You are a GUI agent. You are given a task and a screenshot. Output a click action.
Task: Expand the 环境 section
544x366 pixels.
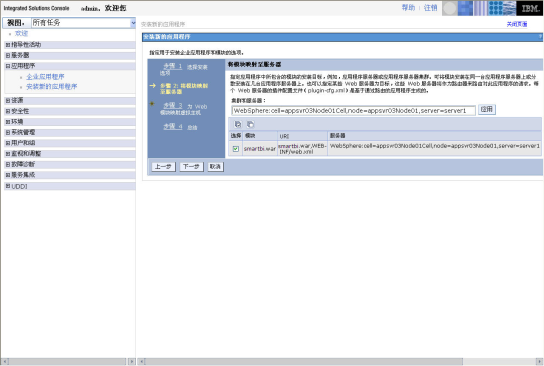[8, 122]
